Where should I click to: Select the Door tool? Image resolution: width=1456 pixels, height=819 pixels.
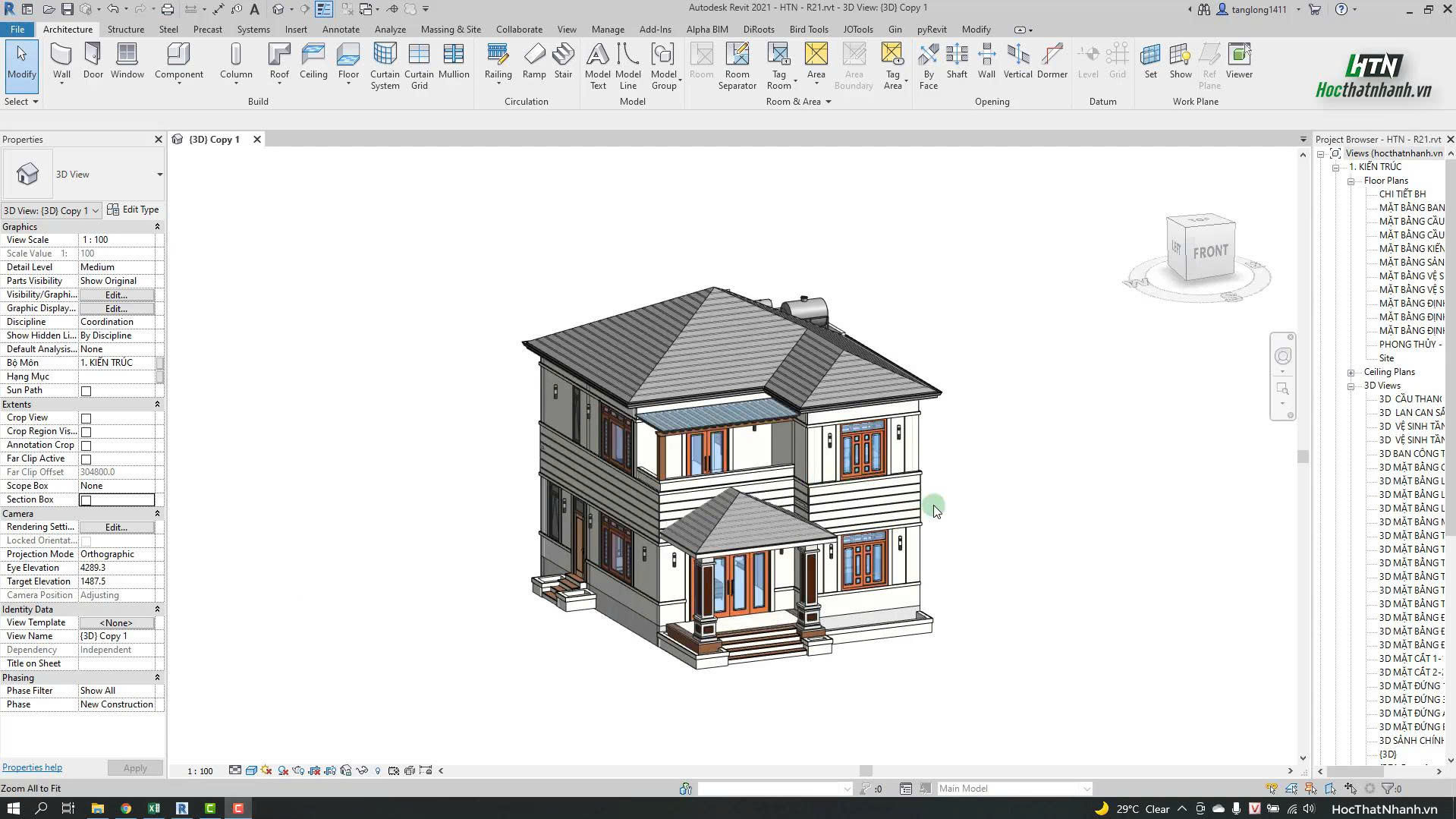[x=93, y=61]
